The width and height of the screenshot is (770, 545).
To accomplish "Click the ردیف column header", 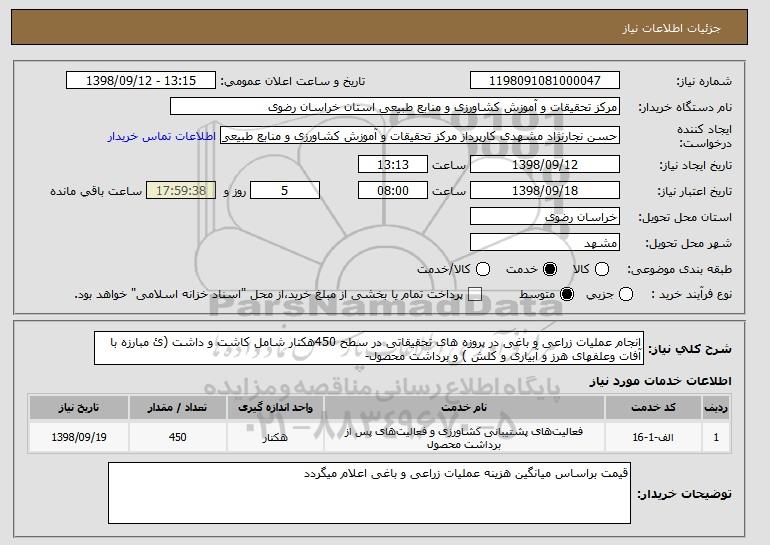I will [716, 408].
